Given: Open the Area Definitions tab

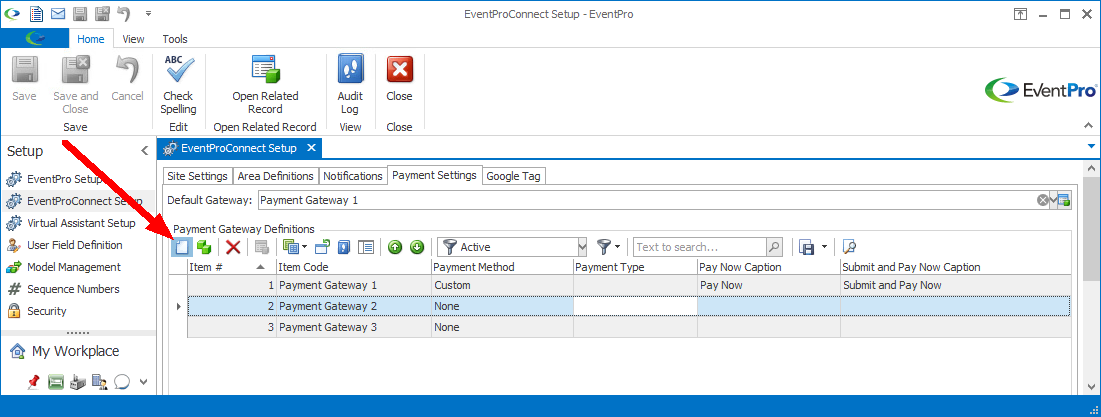Looking at the screenshot, I should point(275,176).
